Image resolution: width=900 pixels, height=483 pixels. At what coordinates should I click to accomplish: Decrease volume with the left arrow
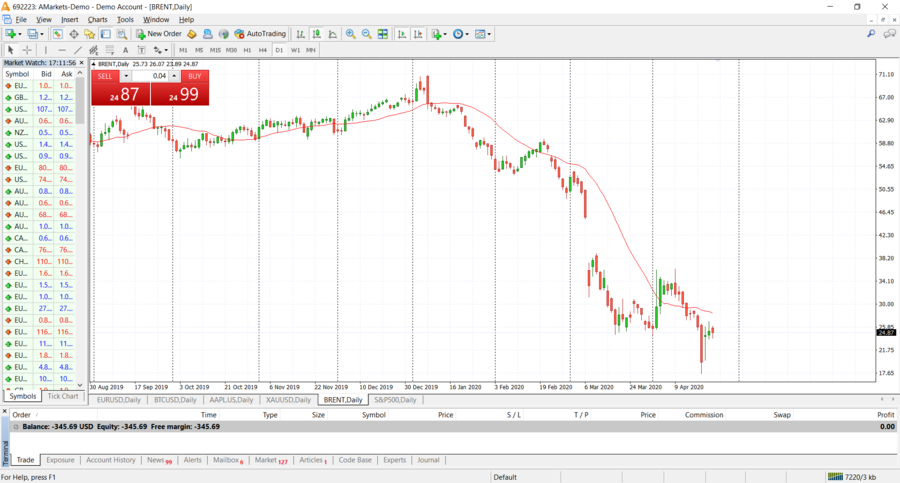[x=126, y=76]
